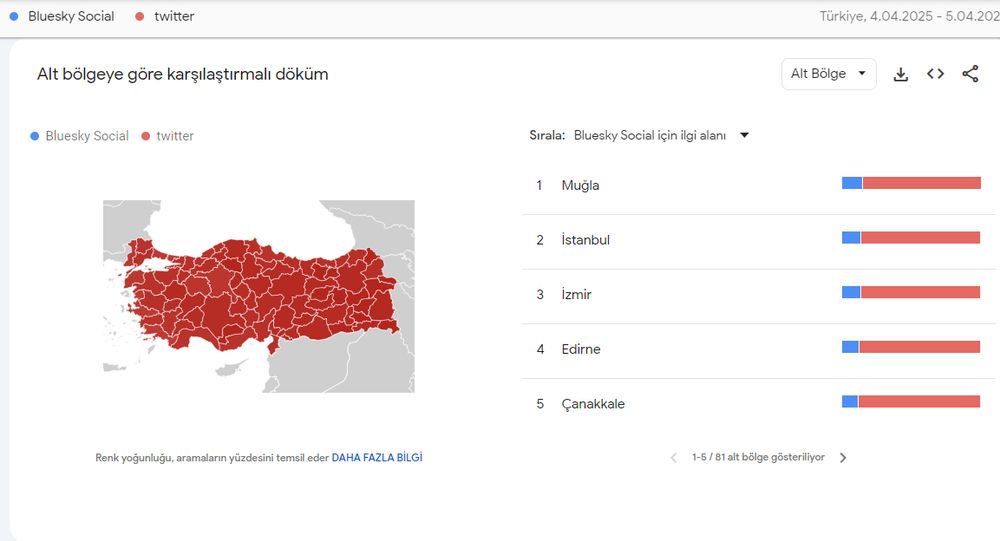Open the DAHA FAZLA BİLGİ link
The height and width of the screenshot is (541, 1000).
[x=377, y=457]
